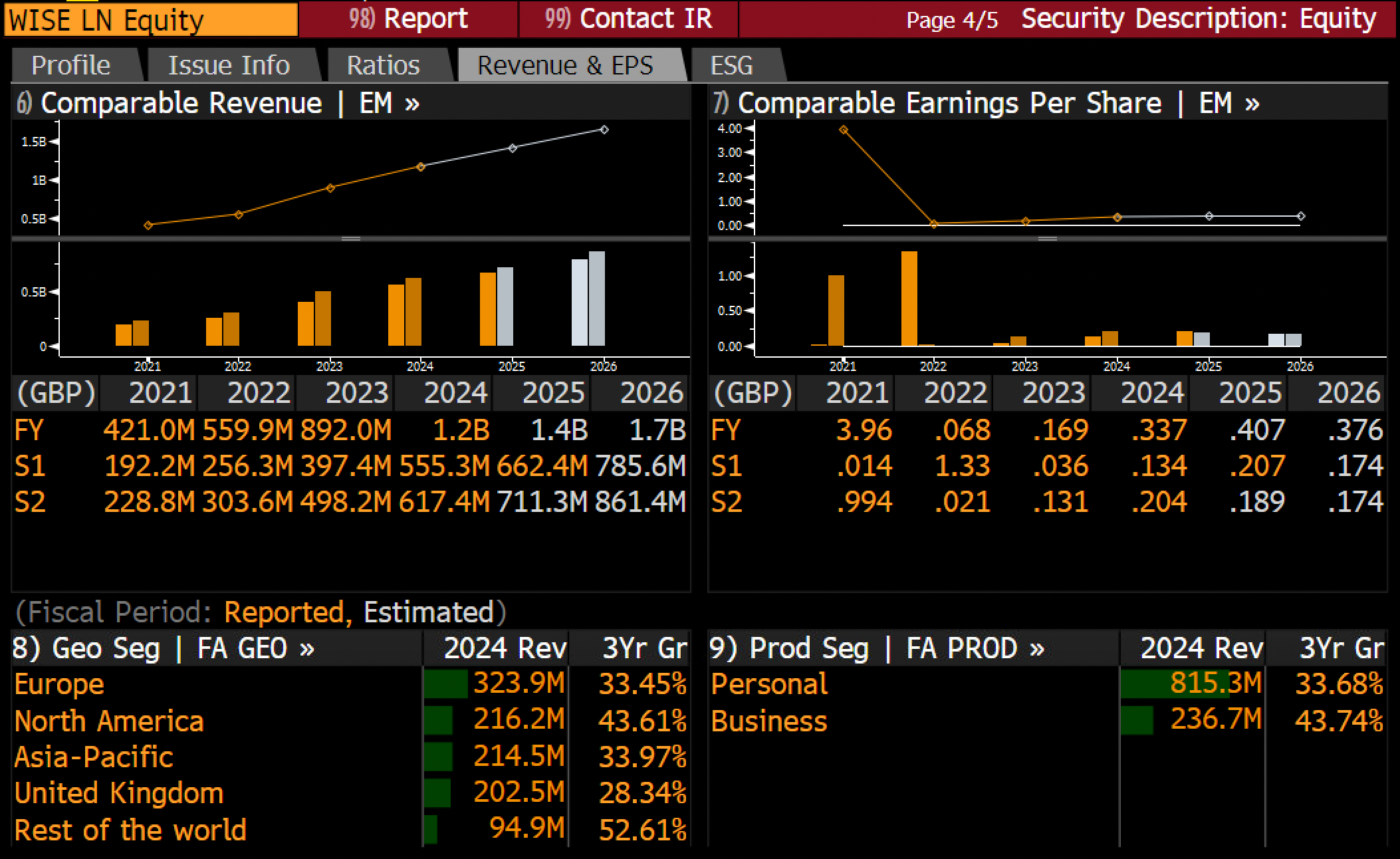Switch to the Profile tab
Screen dimensions: 1400x859
pos(71,65)
